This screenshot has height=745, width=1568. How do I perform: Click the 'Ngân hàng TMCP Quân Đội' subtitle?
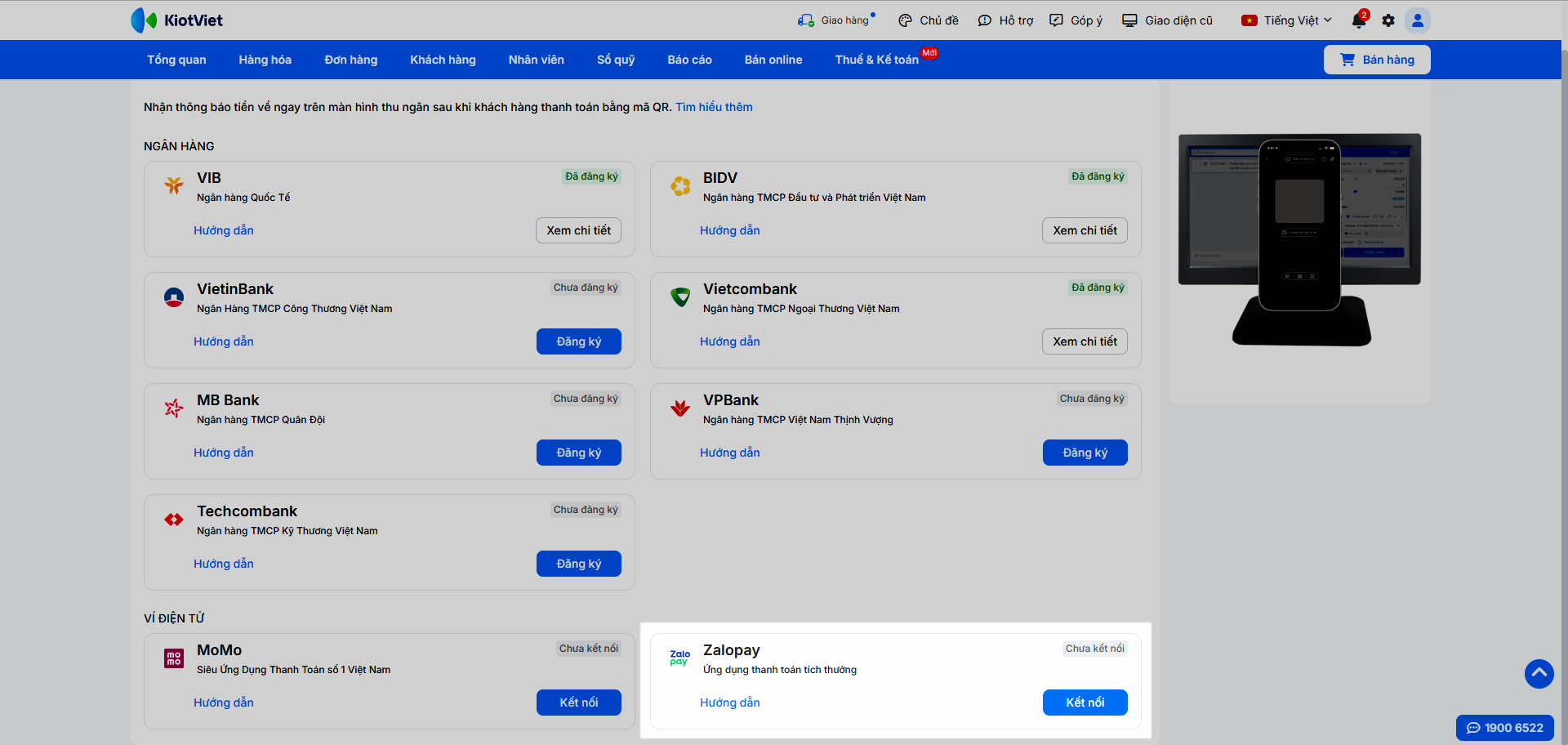click(261, 420)
